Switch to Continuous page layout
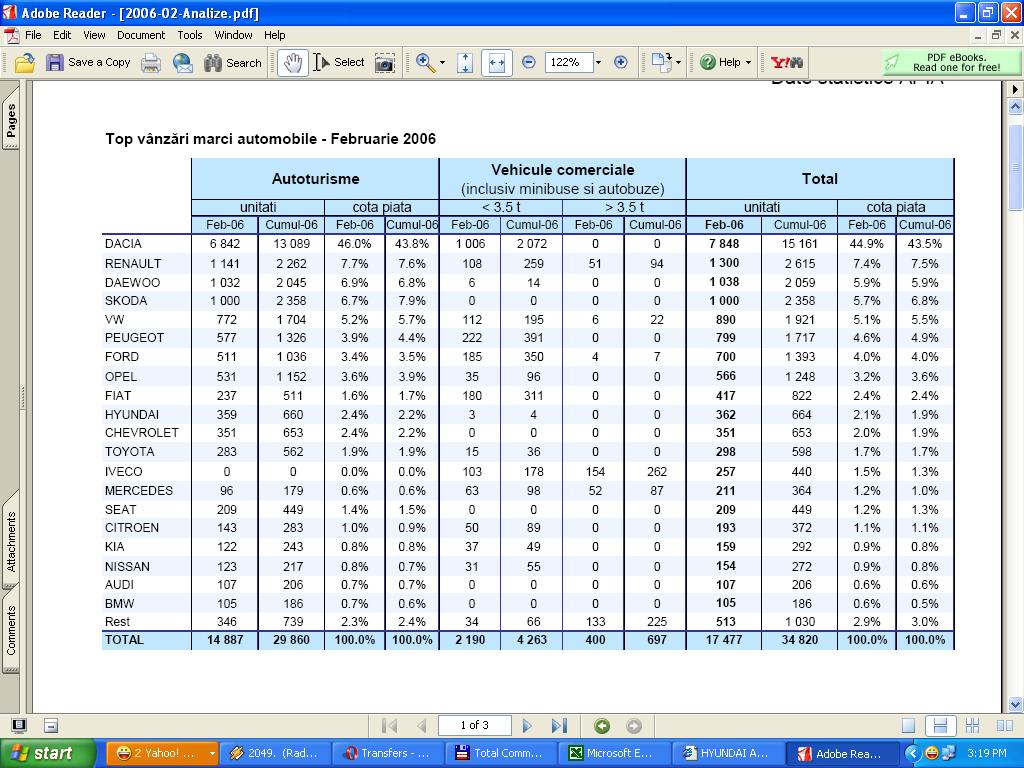This screenshot has height=768, width=1024. tap(940, 726)
